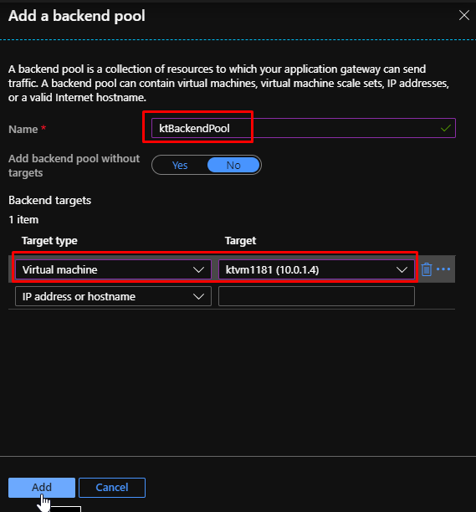
Task: Open the Virtual machine target type dropdown
Action: (113, 270)
